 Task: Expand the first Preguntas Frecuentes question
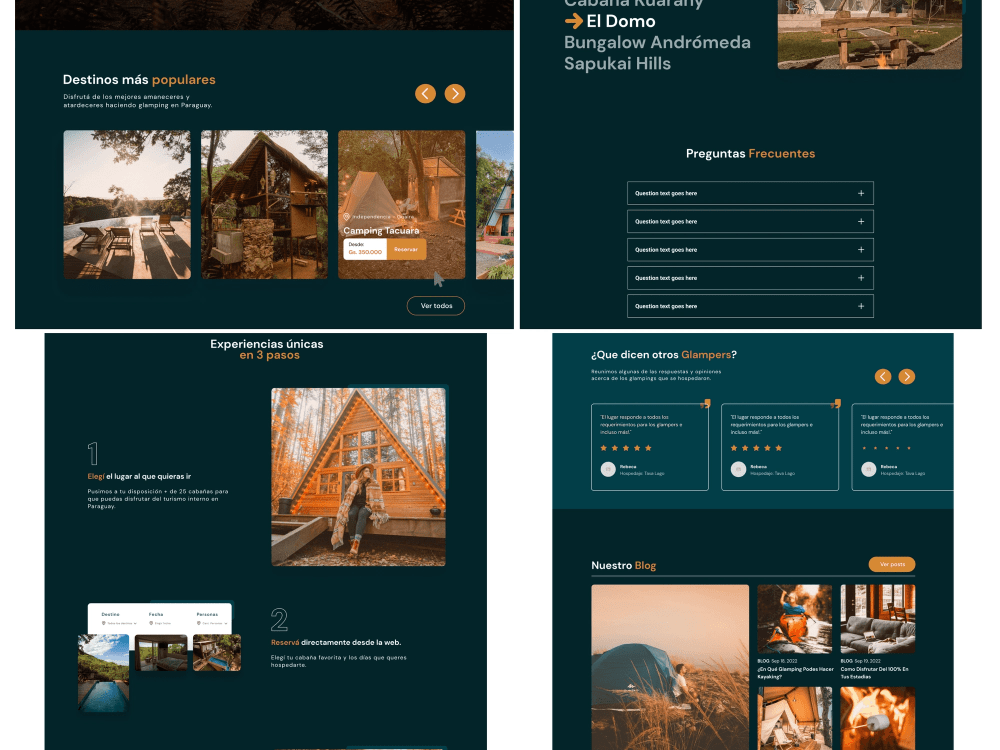860,193
